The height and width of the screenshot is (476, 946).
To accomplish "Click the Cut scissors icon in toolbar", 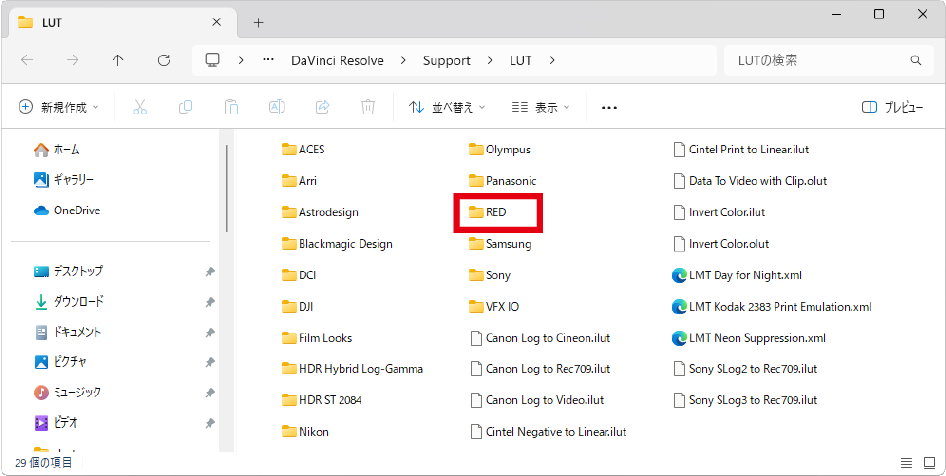I will [140, 107].
